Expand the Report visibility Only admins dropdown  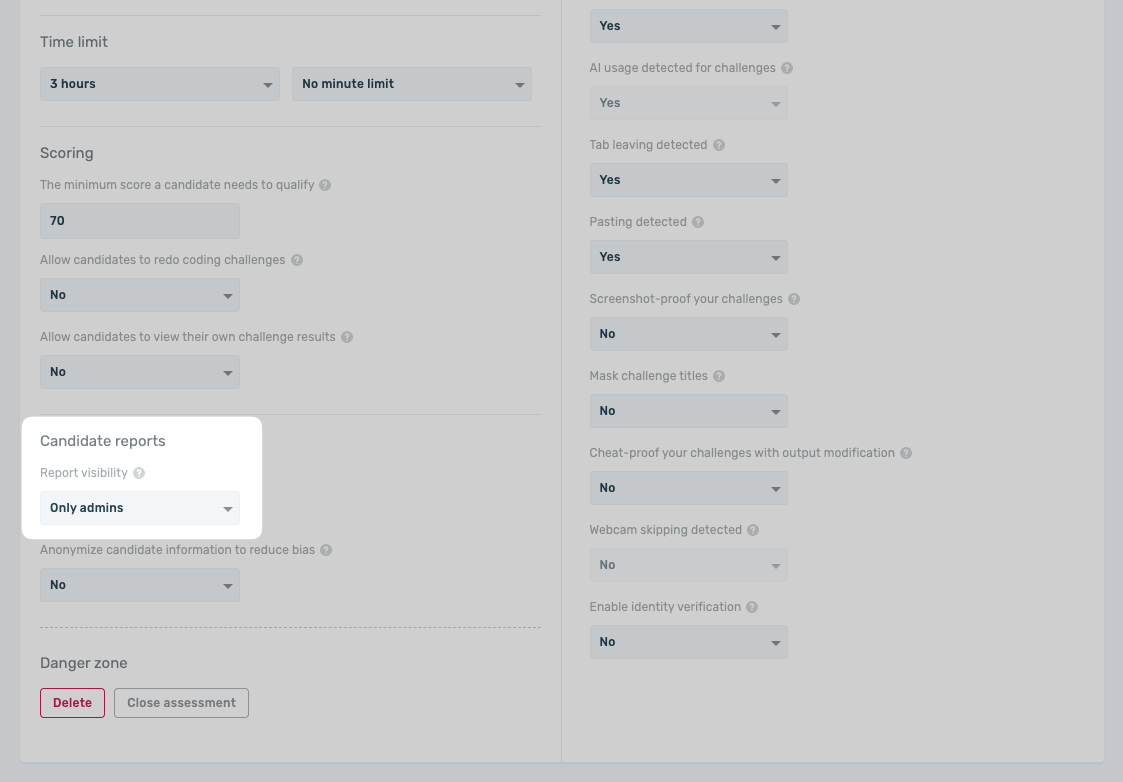pyautogui.click(x=140, y=508)
